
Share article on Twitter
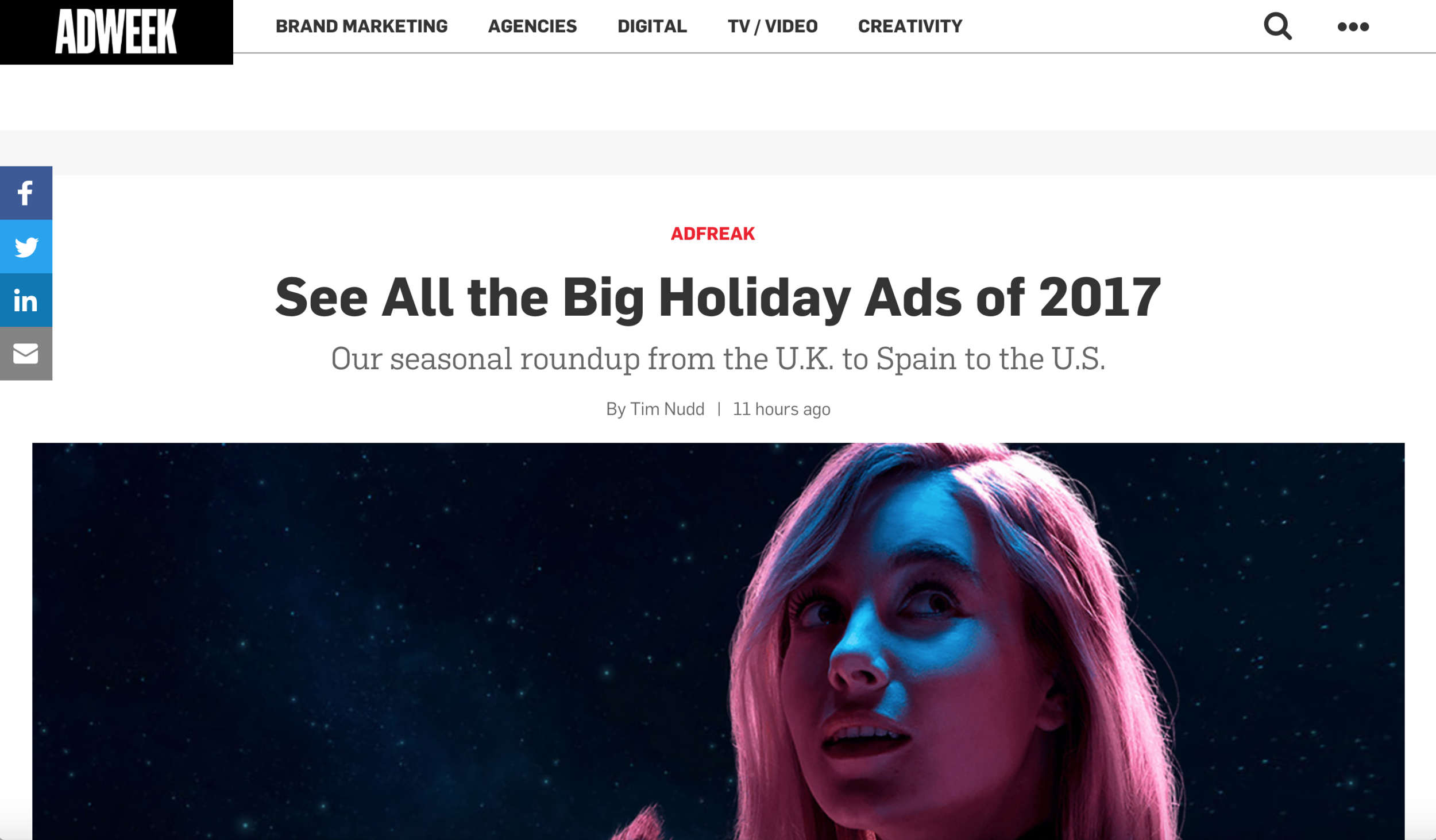pos(26,247)
